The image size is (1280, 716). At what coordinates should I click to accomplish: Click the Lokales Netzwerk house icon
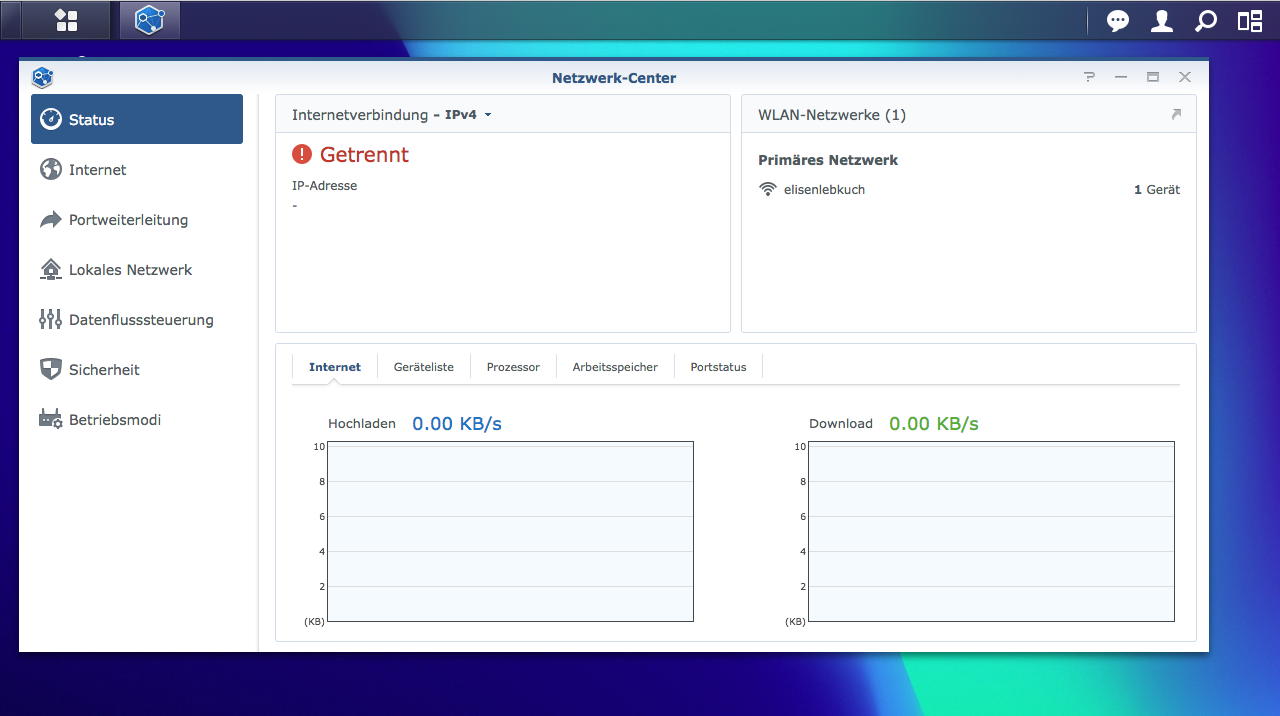(51, 269)
